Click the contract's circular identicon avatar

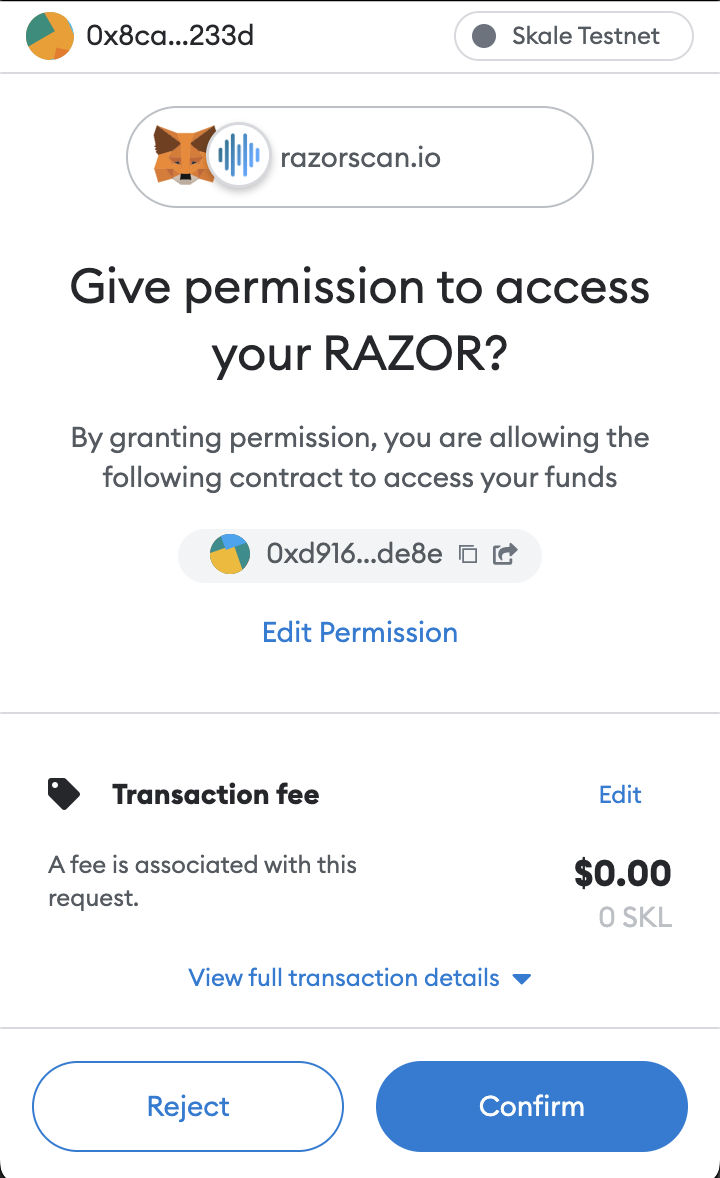[229, 554]
